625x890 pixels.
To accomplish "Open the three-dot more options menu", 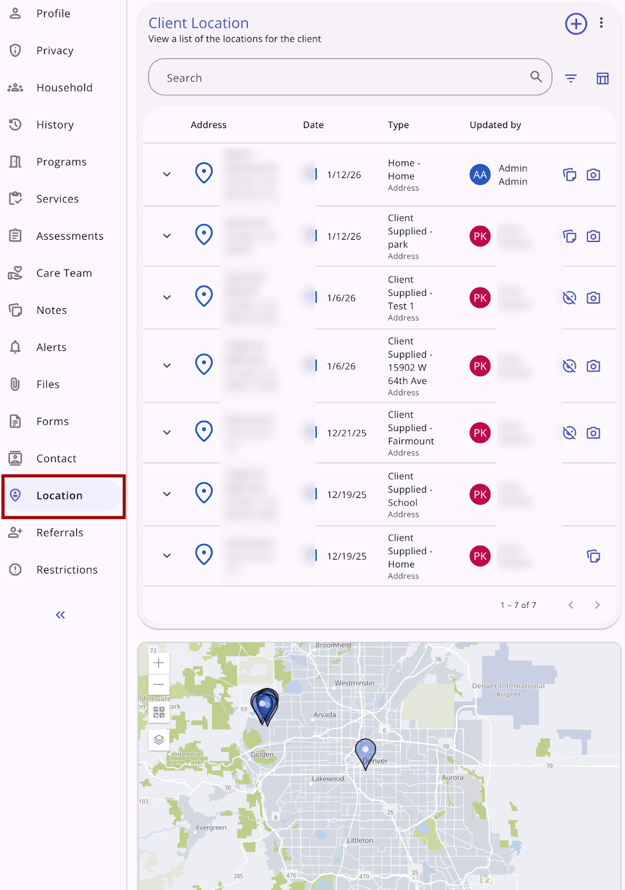I will click(x=601, y=23).
